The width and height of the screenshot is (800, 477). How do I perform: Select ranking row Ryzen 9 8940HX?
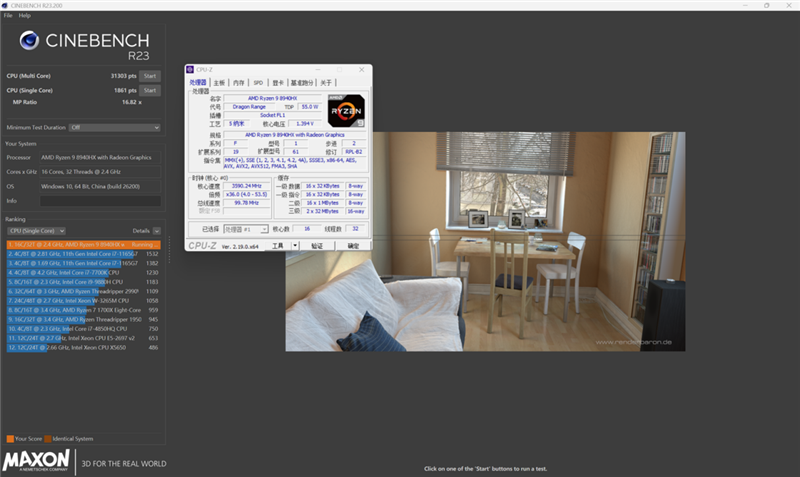click(x=84, y=245)
